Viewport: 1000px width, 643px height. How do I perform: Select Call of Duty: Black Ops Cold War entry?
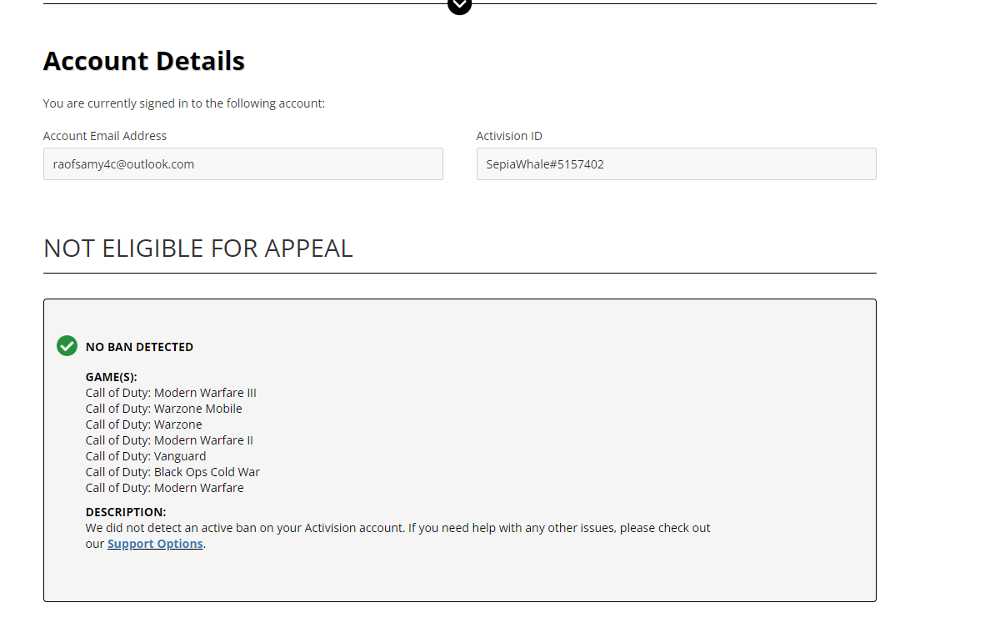click(173, 472)
